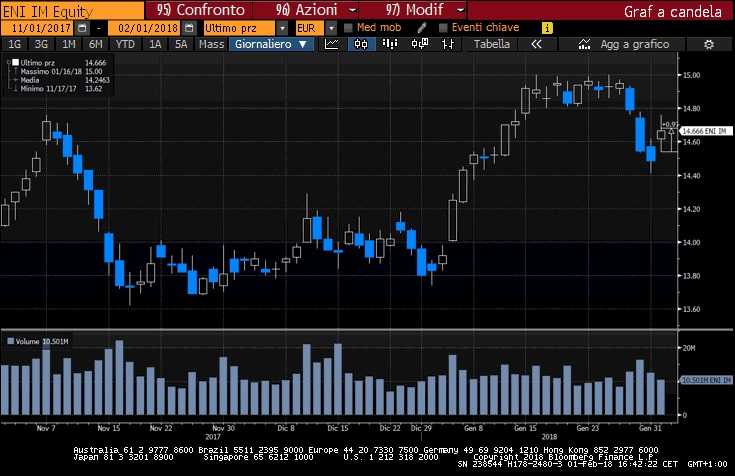
Task: Click the 15.00 price axis label
Action: tap(691, 75)
